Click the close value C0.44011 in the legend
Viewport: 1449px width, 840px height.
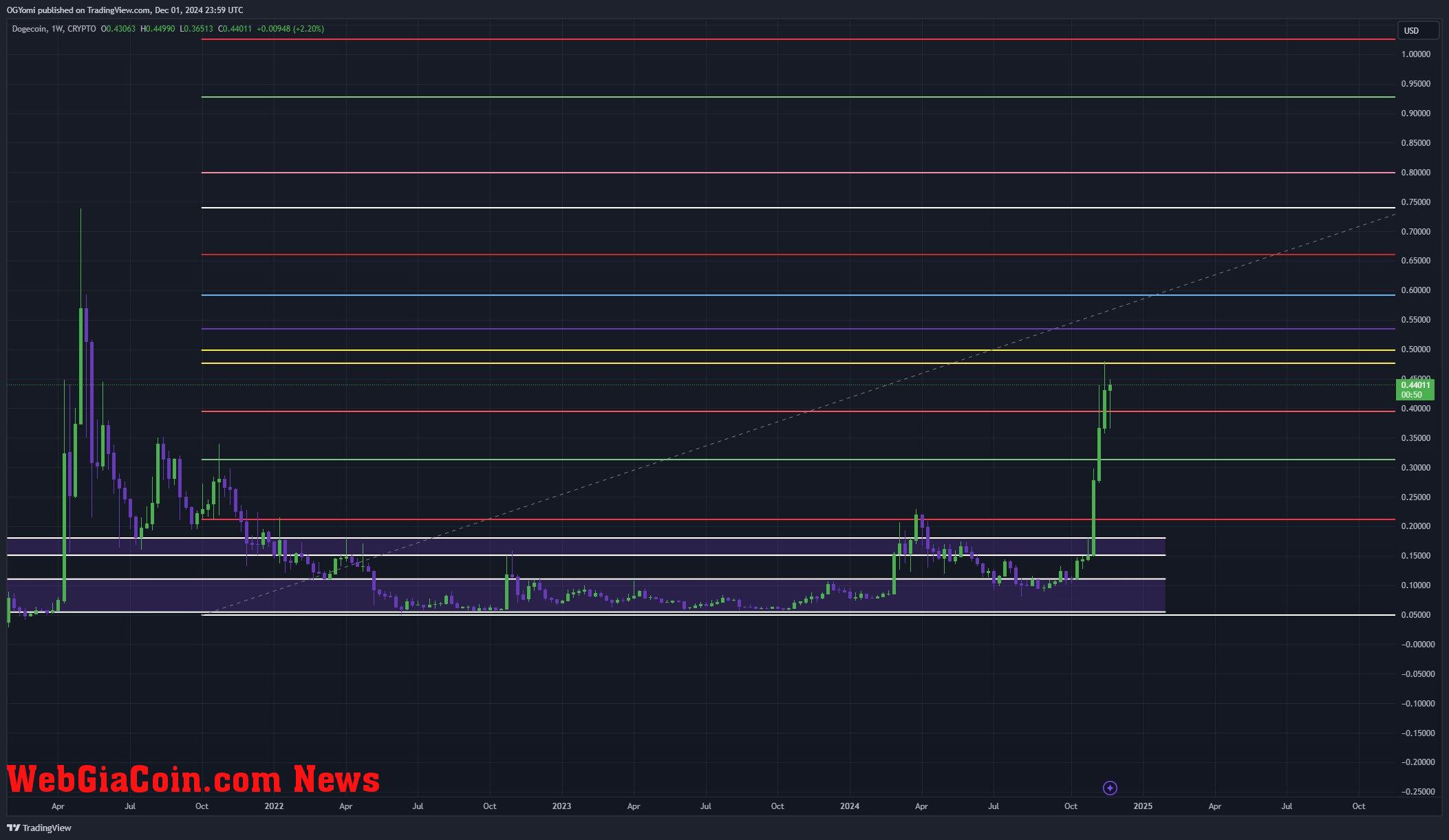[x=235, y=29]
